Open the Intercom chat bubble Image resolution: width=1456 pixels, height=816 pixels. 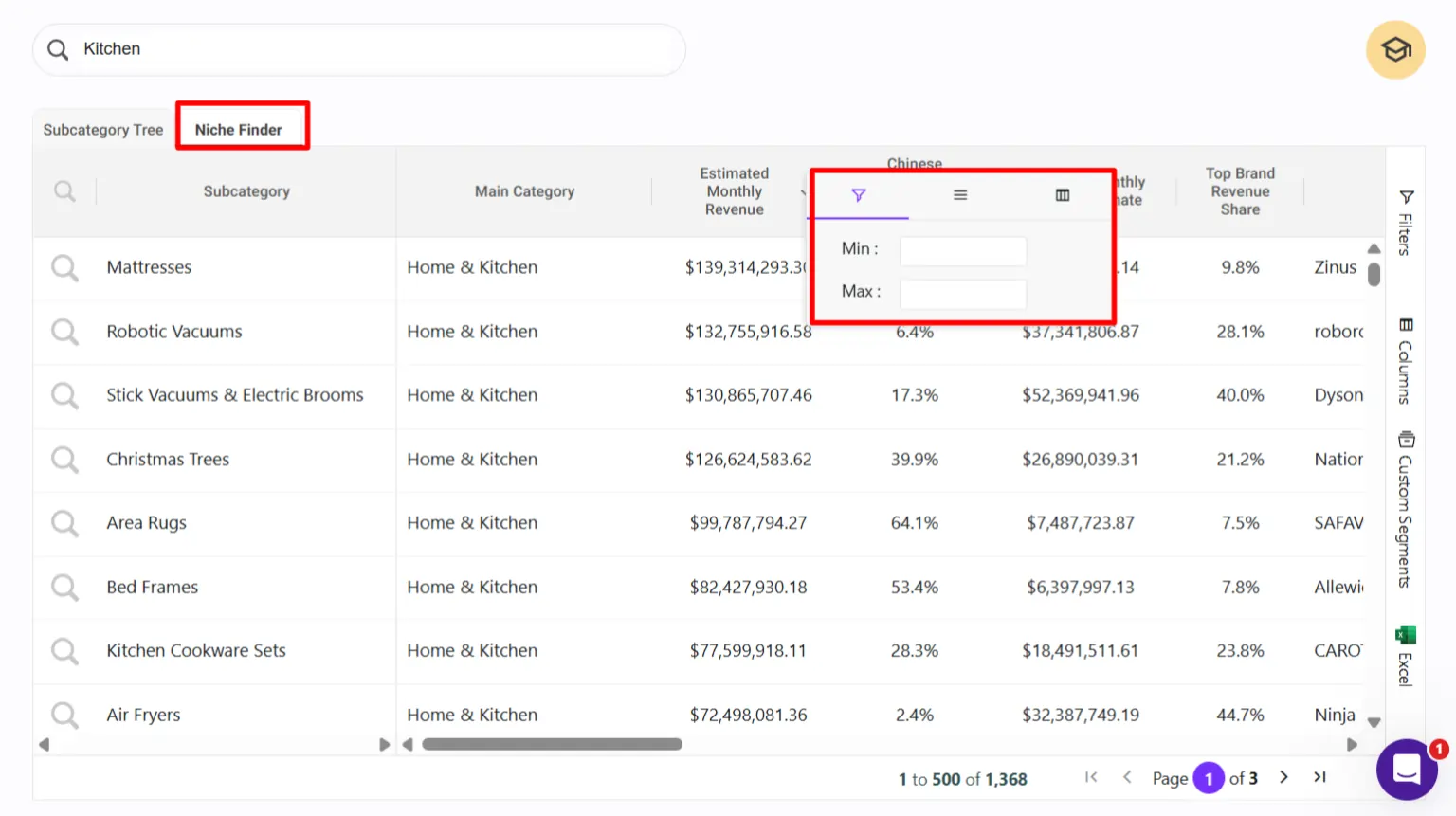(x=1407, y=770)
